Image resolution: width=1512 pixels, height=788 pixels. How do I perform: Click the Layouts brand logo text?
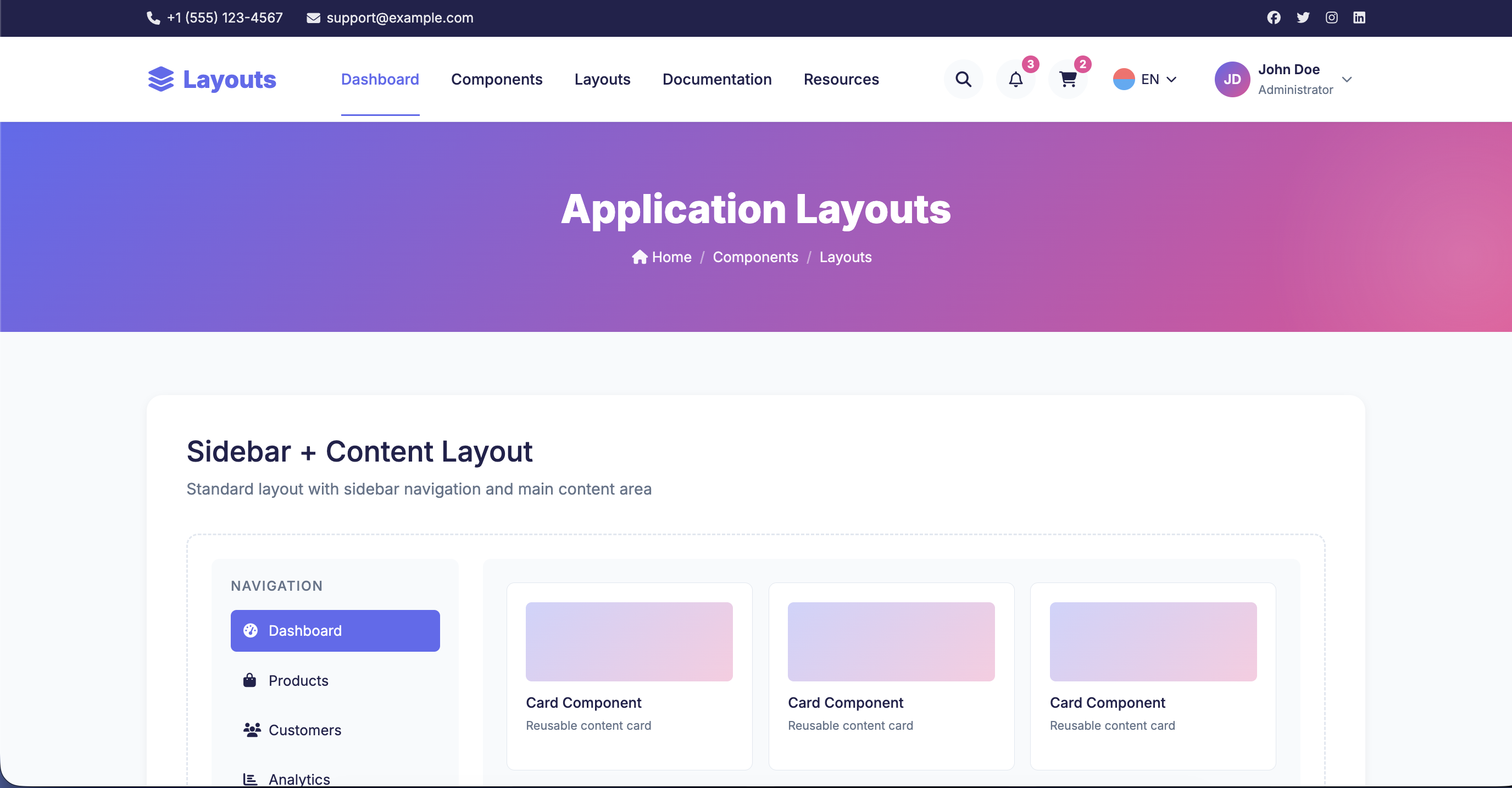[230, 79]
